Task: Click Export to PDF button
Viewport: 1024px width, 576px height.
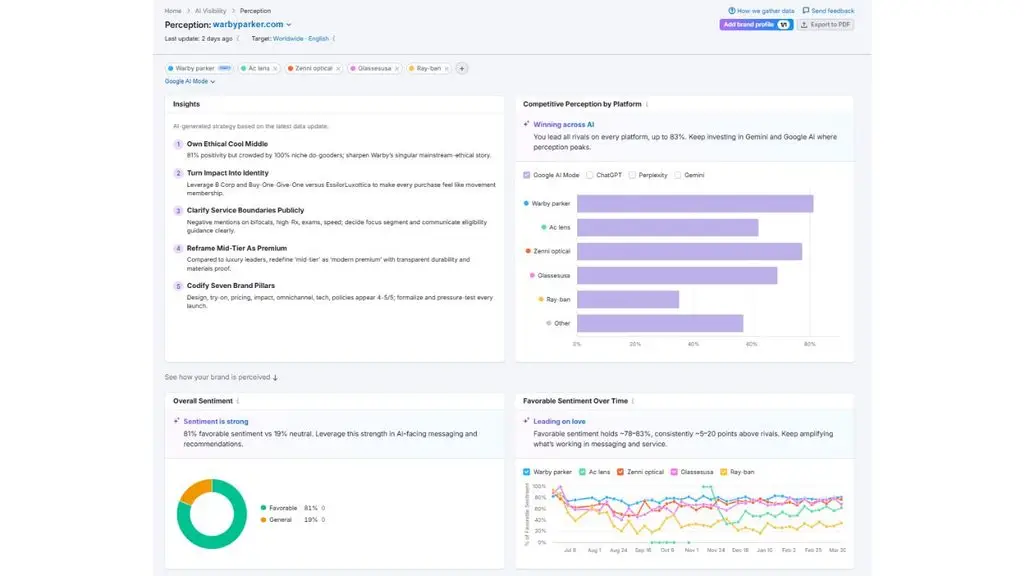Action: (826, 25)
